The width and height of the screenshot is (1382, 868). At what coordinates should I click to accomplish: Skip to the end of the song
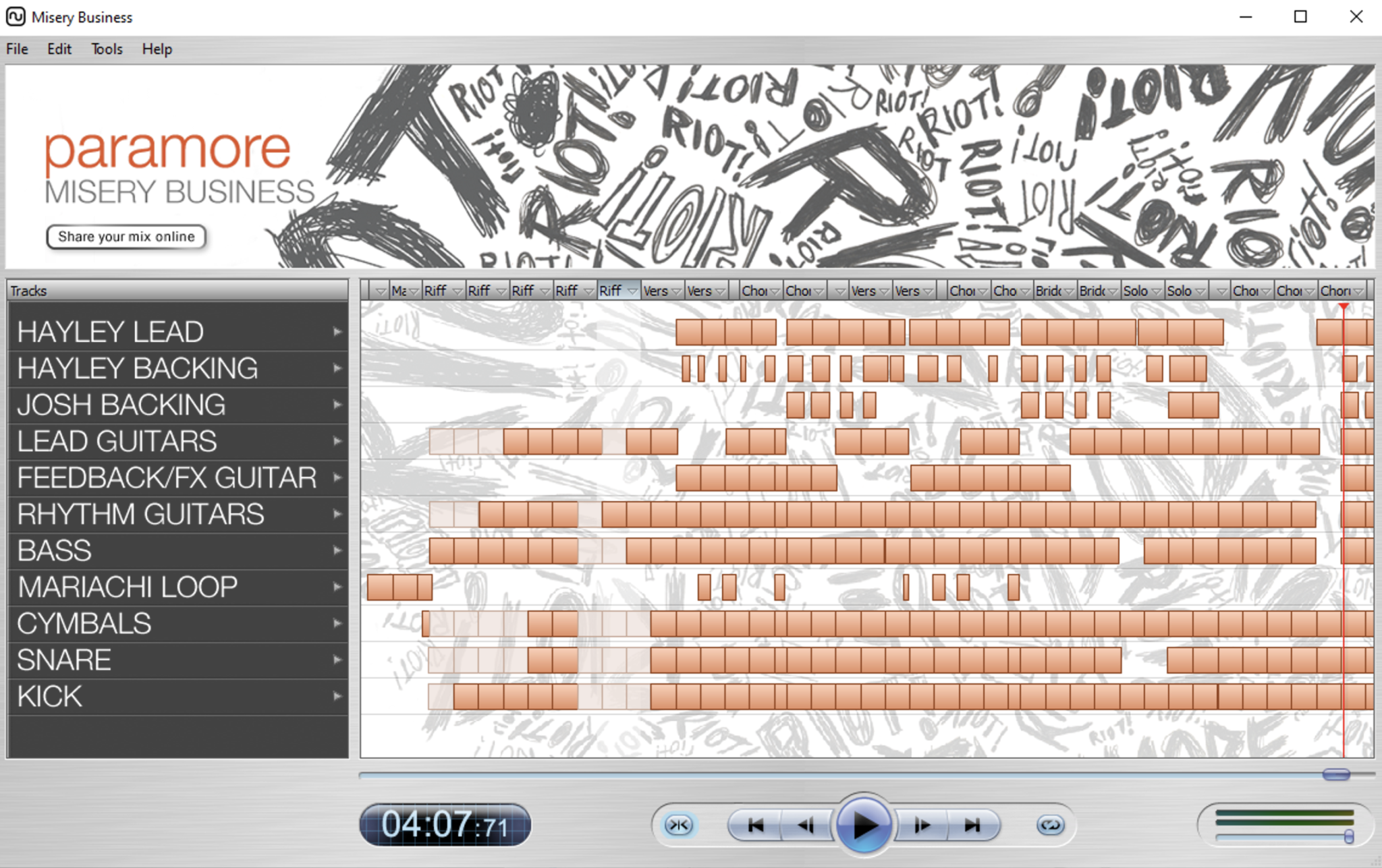(972, 825)
